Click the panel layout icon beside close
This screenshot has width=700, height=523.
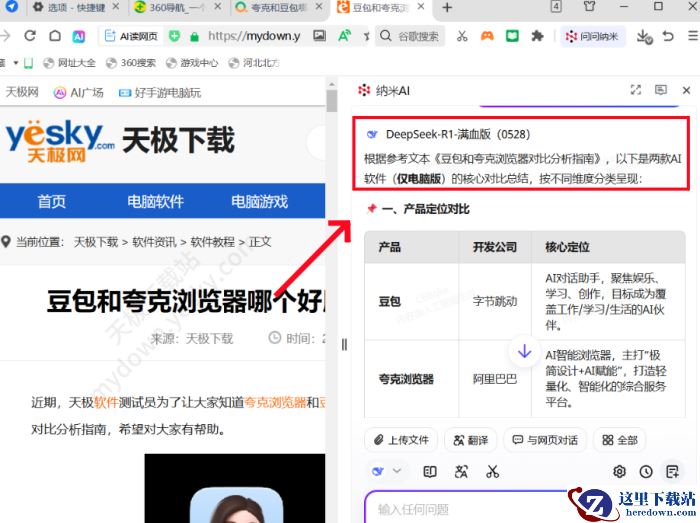click(661, 90)
